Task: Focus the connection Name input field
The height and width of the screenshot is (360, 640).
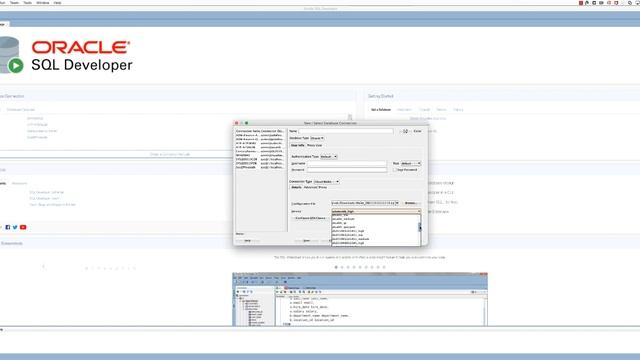Action: (x=346, y=131)
